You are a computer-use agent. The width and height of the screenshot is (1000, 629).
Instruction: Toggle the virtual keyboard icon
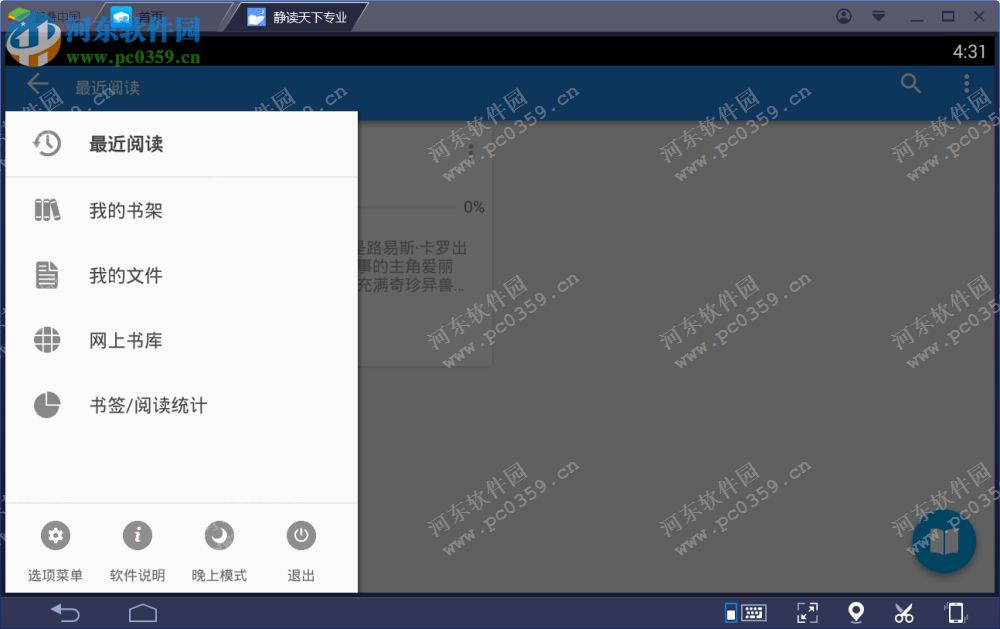[752, 612]
